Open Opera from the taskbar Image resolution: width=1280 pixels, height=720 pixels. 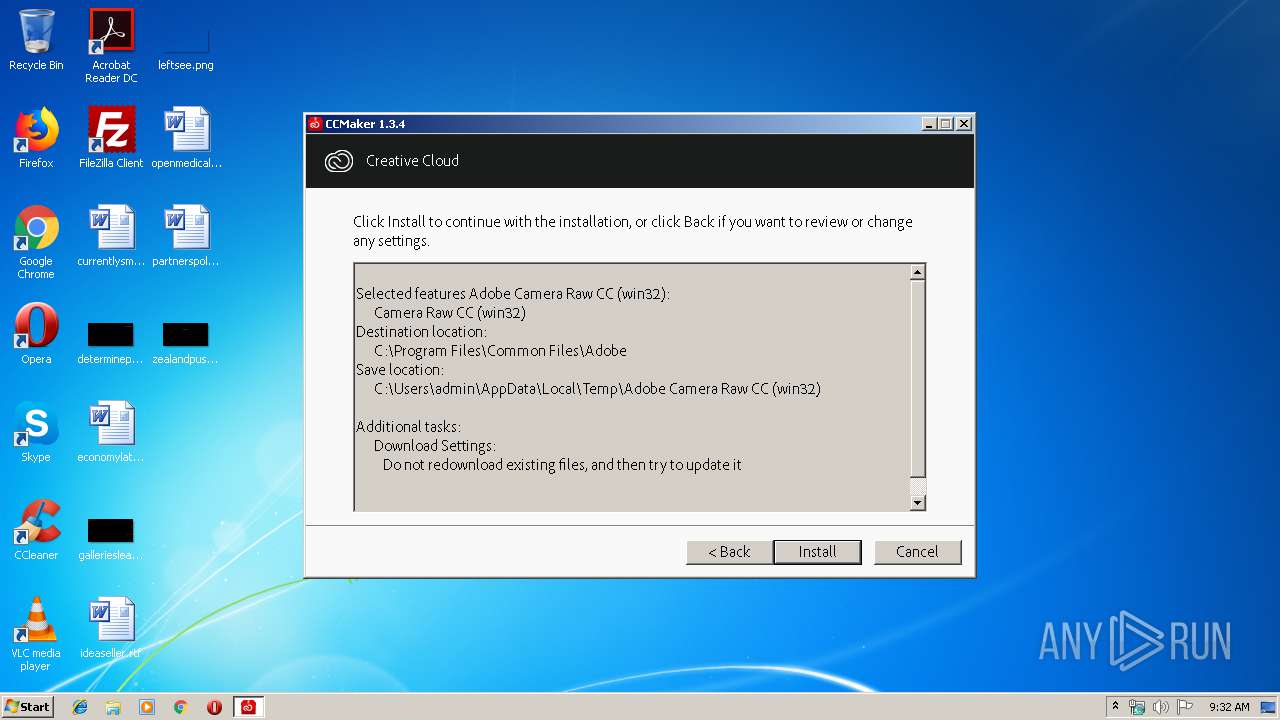pyautogui.click(x=214, y=707)
